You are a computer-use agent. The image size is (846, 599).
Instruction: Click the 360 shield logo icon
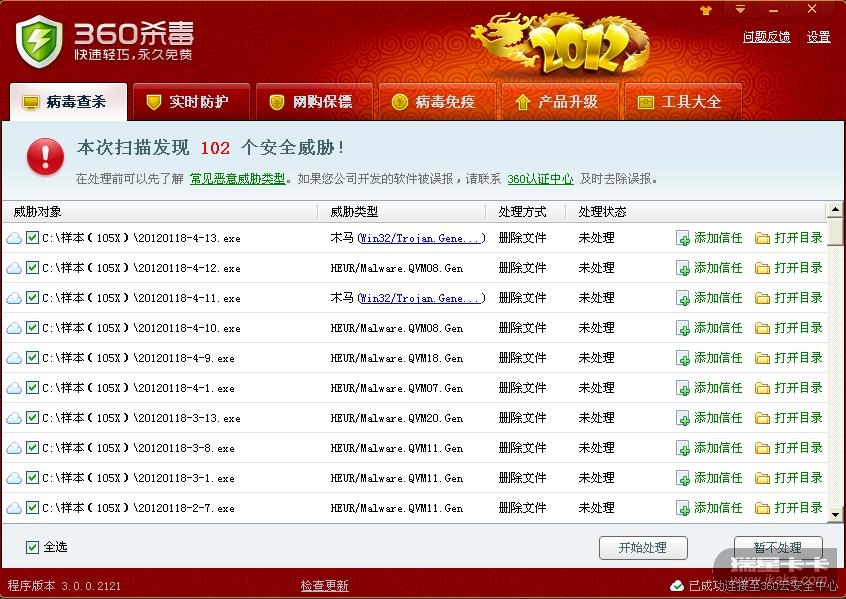tap(39, 42)
